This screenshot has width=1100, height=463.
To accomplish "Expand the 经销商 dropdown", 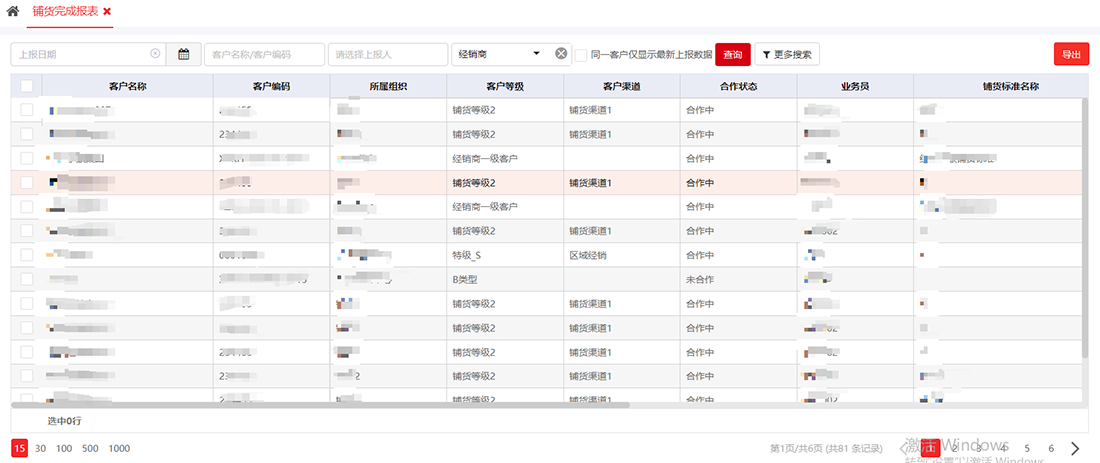I will click(536, 54).
